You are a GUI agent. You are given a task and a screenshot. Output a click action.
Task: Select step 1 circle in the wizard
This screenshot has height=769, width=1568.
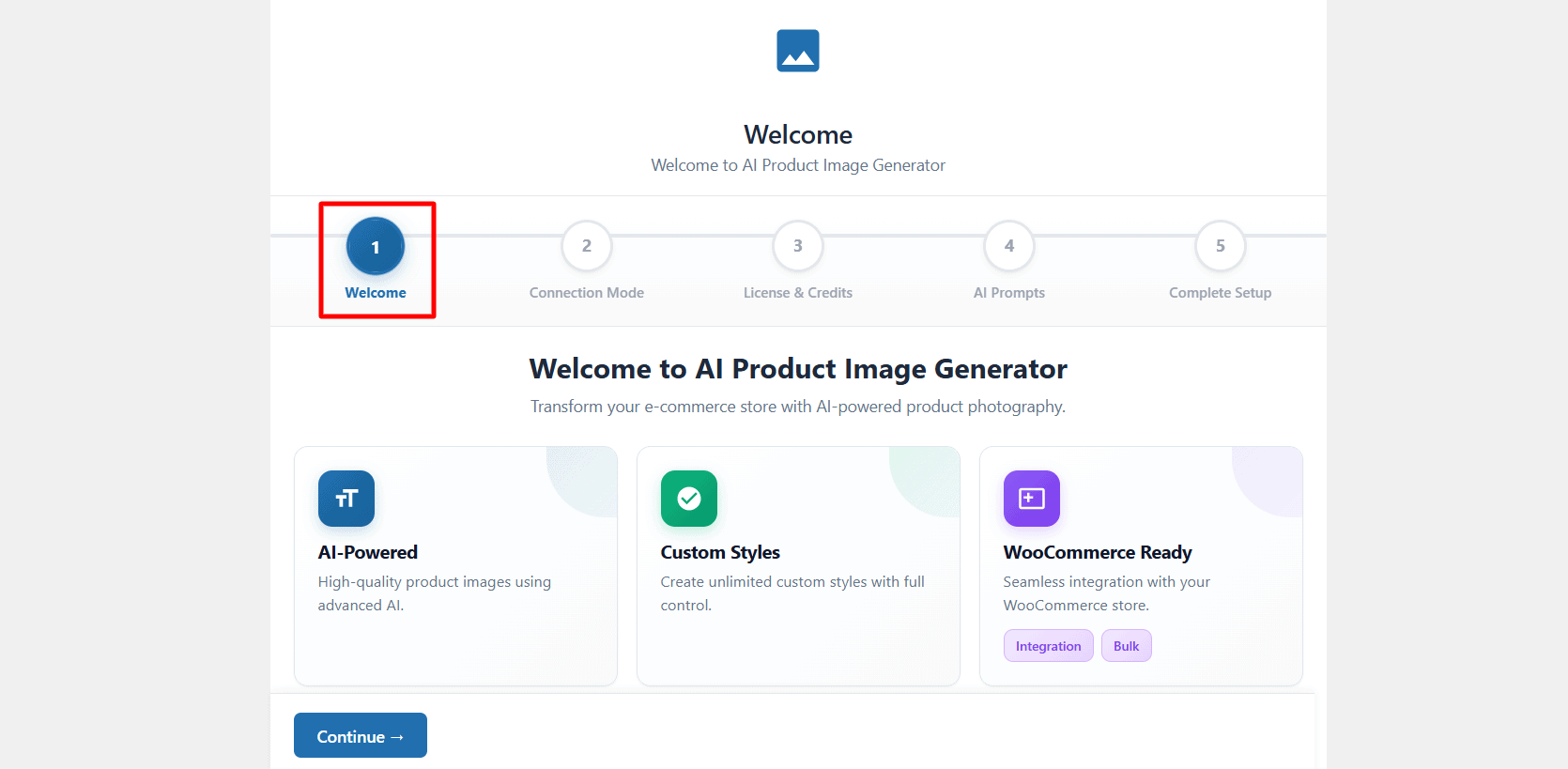[x=376, y=246]
